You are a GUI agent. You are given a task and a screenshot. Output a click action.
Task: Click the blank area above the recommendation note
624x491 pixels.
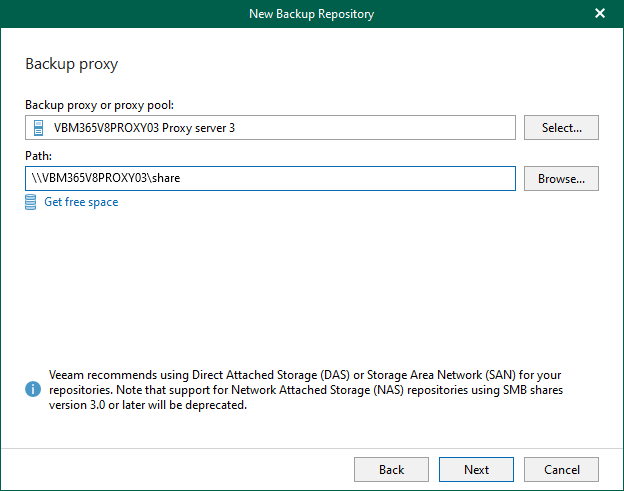tap(310, 290)
